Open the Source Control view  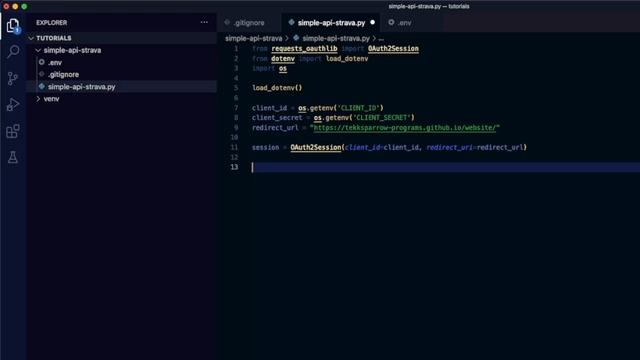pyautogui.click(x=13, y=78)
